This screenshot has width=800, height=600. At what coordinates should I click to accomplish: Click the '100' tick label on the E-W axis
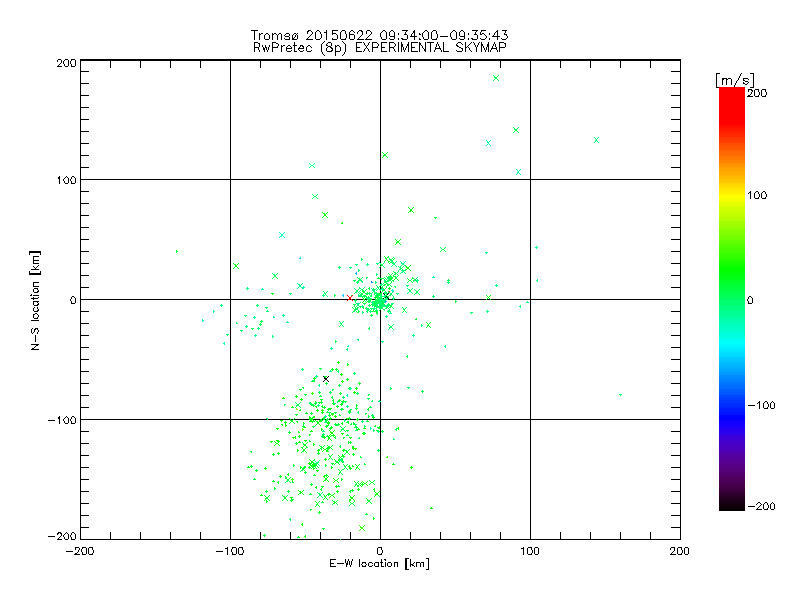(x=530, y=551)
